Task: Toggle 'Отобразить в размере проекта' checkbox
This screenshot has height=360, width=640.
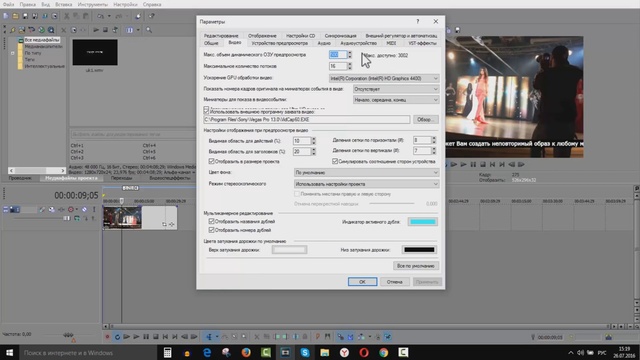Action: (x=211, y=162)
